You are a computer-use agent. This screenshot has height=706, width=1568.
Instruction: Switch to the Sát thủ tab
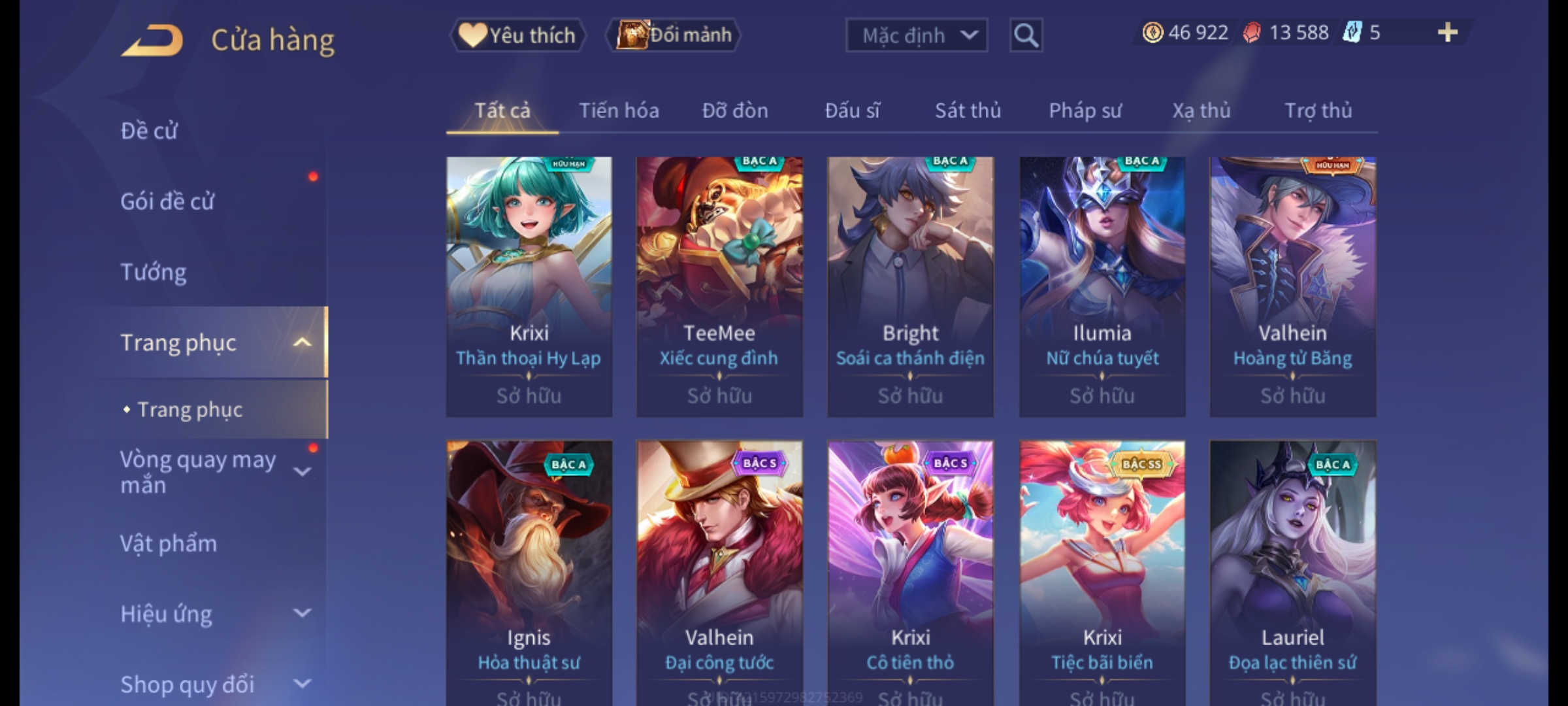pyautogui.click(x=968, y=110)
